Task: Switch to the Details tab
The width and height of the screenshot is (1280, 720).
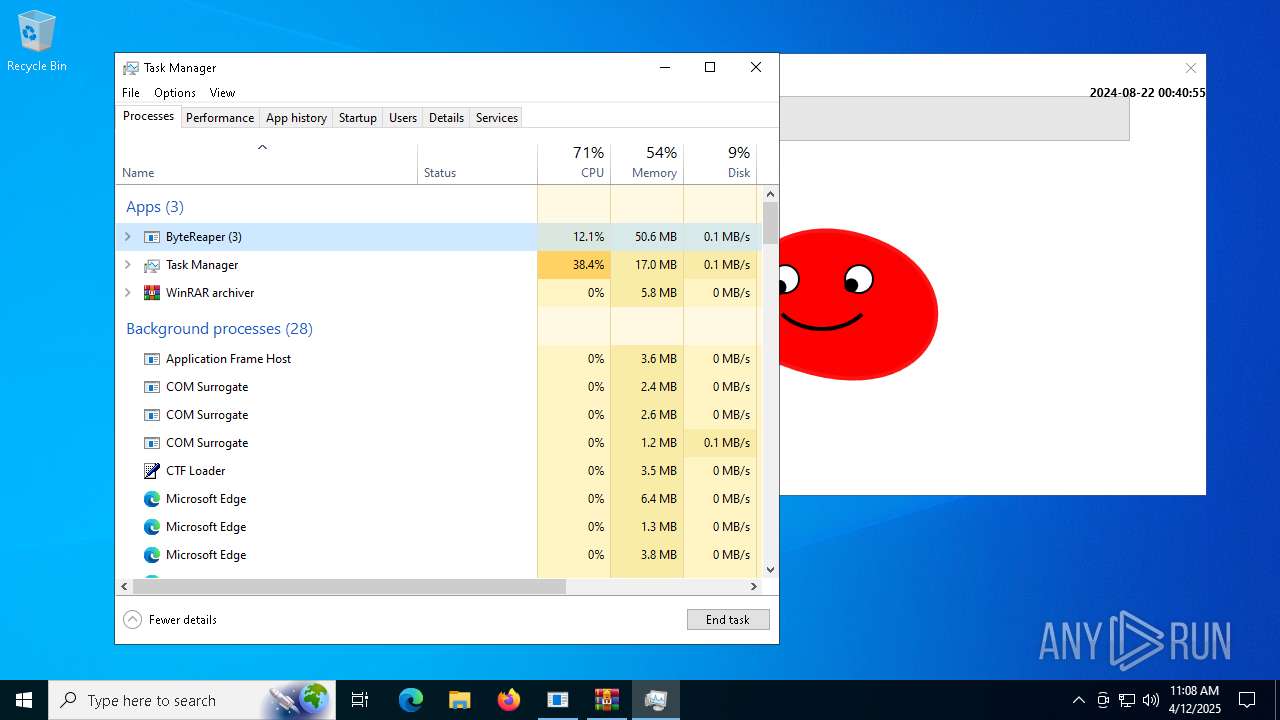Action: (446, 118)
